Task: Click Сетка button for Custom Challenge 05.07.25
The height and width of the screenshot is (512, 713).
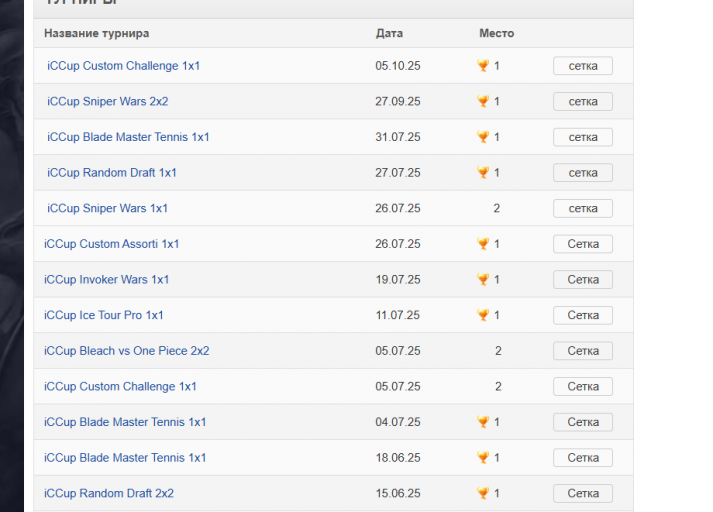Action: pyautogui.click(x=582, y=387)
